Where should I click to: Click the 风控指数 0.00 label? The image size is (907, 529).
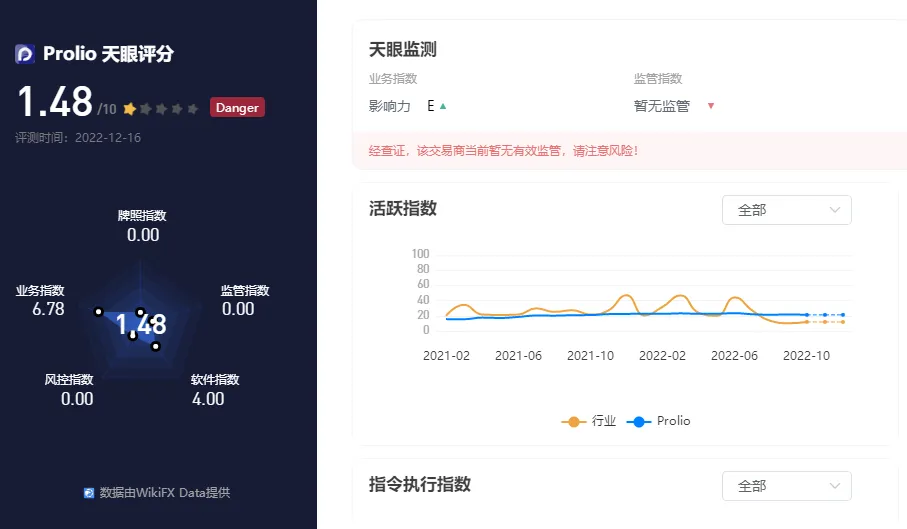point(69,390)
